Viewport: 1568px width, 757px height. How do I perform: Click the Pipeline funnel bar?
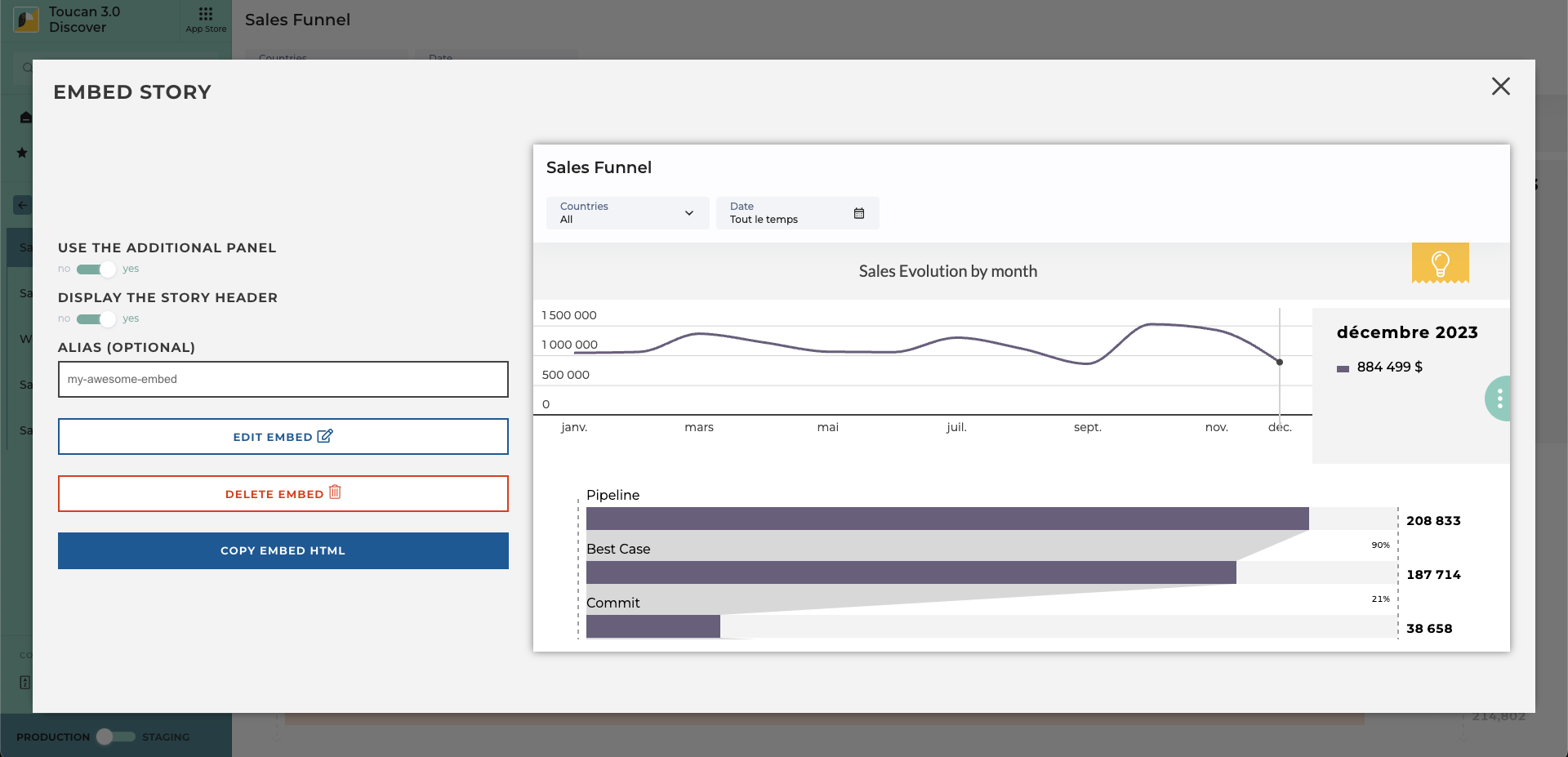pyautogui.click(x=947, y=519)
